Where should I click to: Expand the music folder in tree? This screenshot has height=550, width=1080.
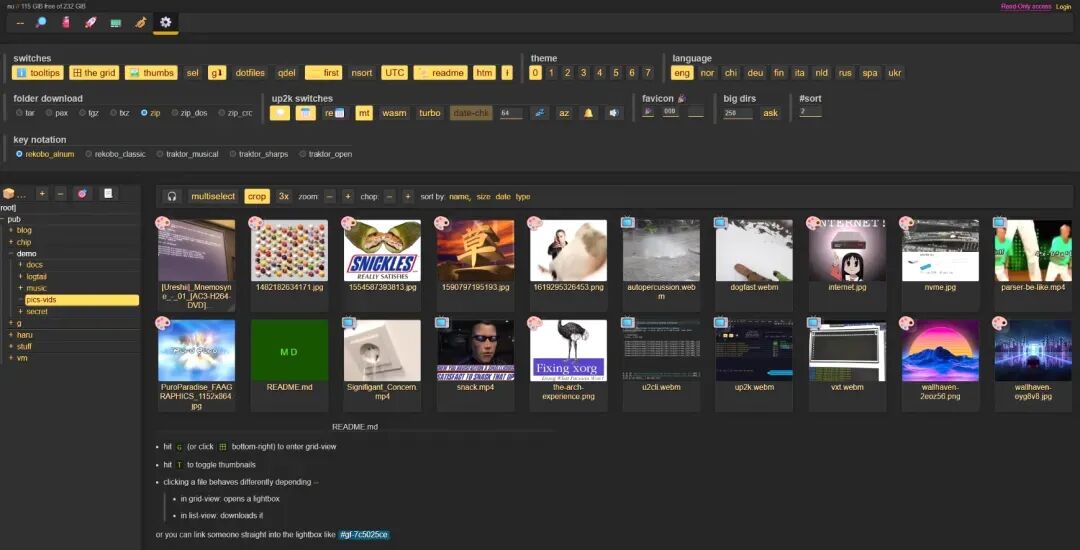pyautogui.click(x=21, y=288)
